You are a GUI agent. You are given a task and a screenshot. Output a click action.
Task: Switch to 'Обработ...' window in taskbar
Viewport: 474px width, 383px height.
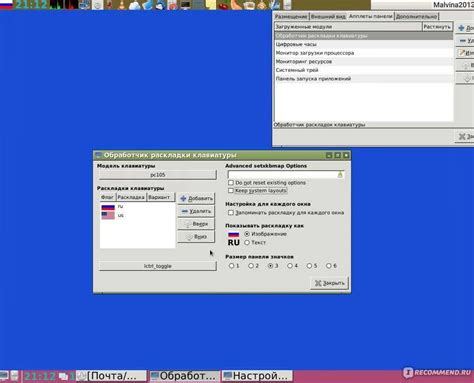[x=184, y=376]
